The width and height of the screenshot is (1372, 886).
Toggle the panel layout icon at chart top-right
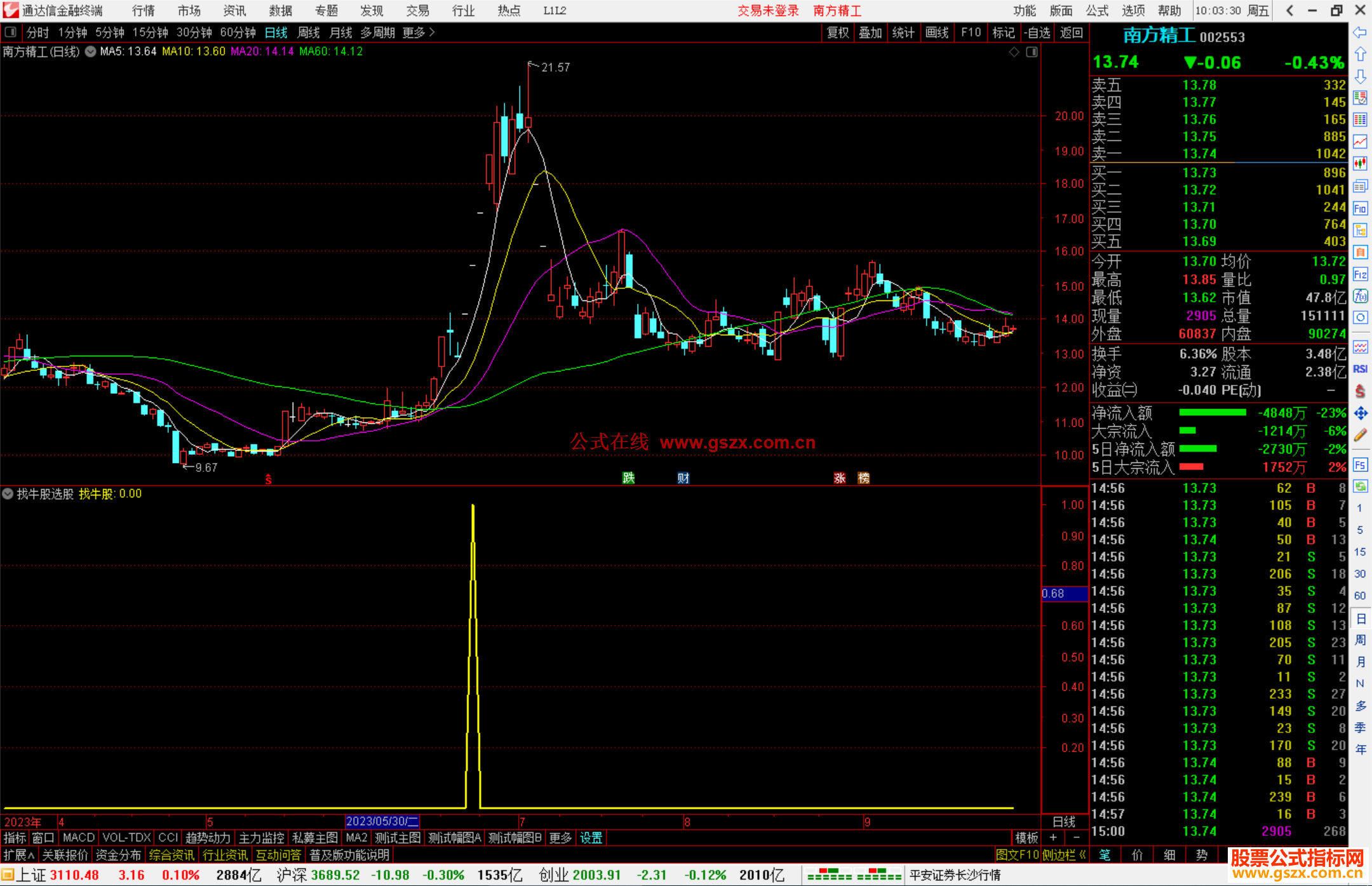coord(1032,52)
